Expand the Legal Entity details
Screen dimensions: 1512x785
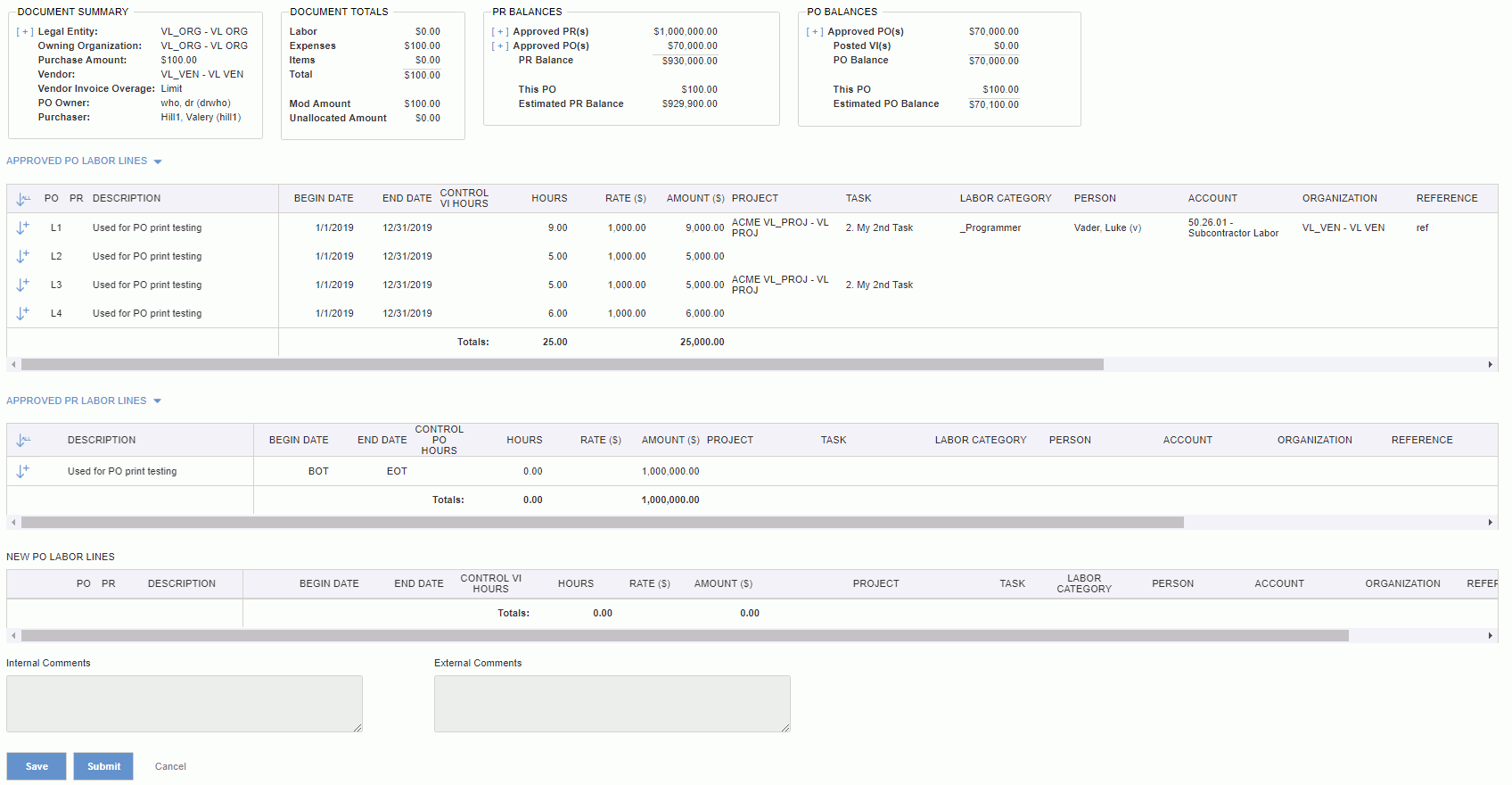click(25, 32)
